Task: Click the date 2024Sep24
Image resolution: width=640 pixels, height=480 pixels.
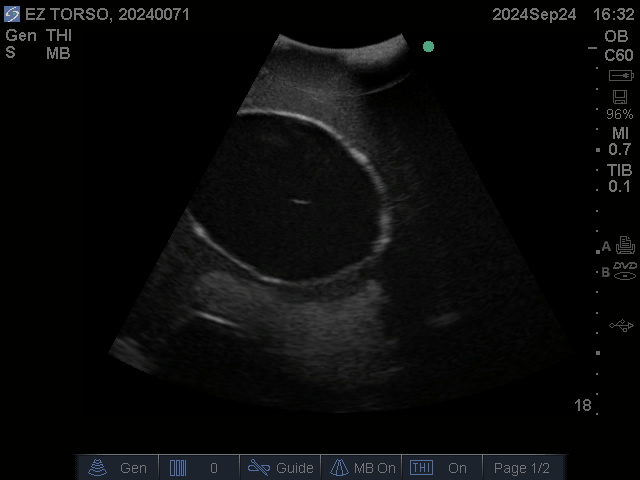Action: pos(534,15)
